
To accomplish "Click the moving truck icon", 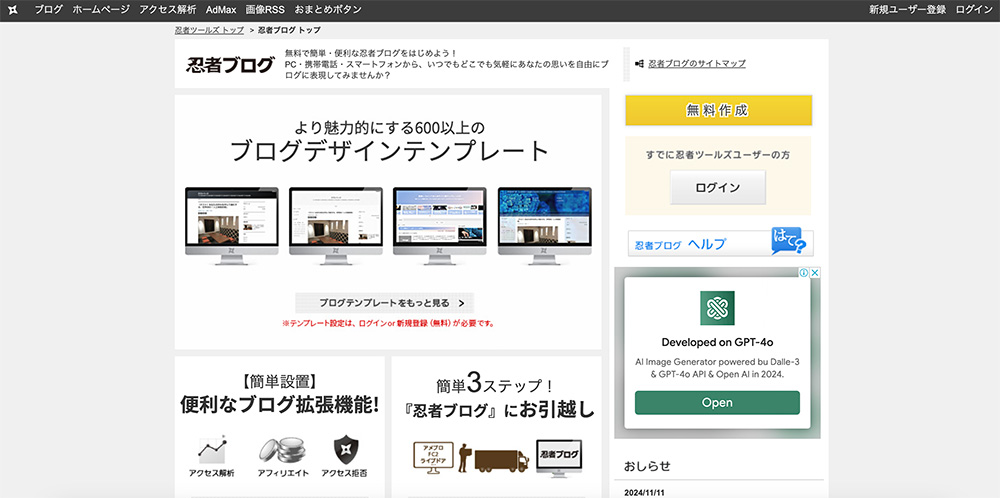I will (x=501, y=460).
